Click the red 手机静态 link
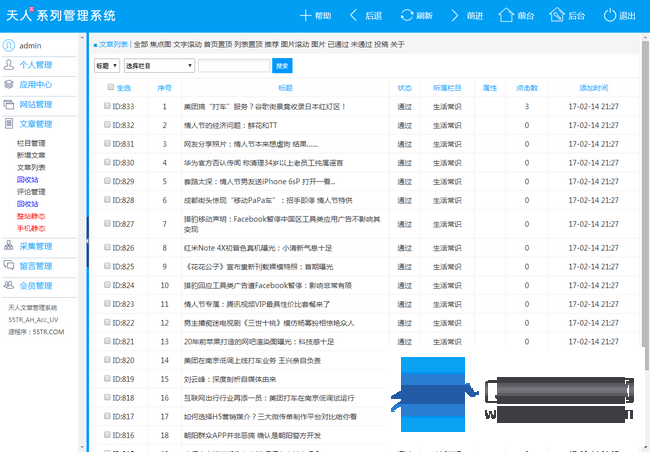 tap(31, 228)
